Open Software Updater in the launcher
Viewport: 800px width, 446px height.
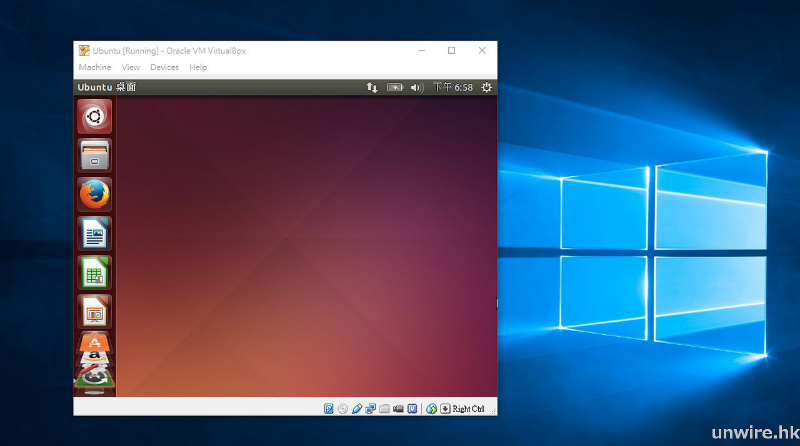coord(94,377)
